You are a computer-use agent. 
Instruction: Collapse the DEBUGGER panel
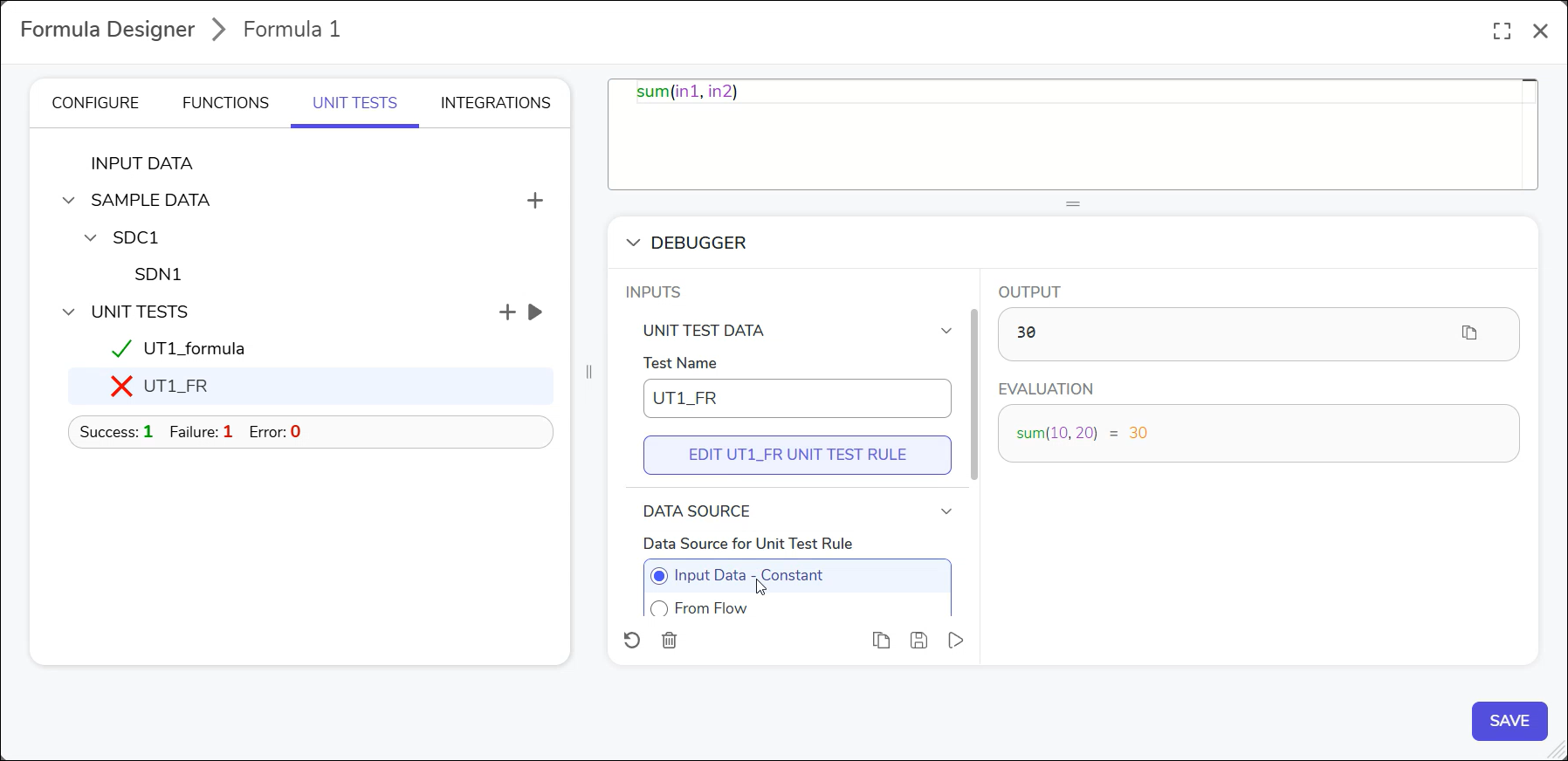pos(633,243)
